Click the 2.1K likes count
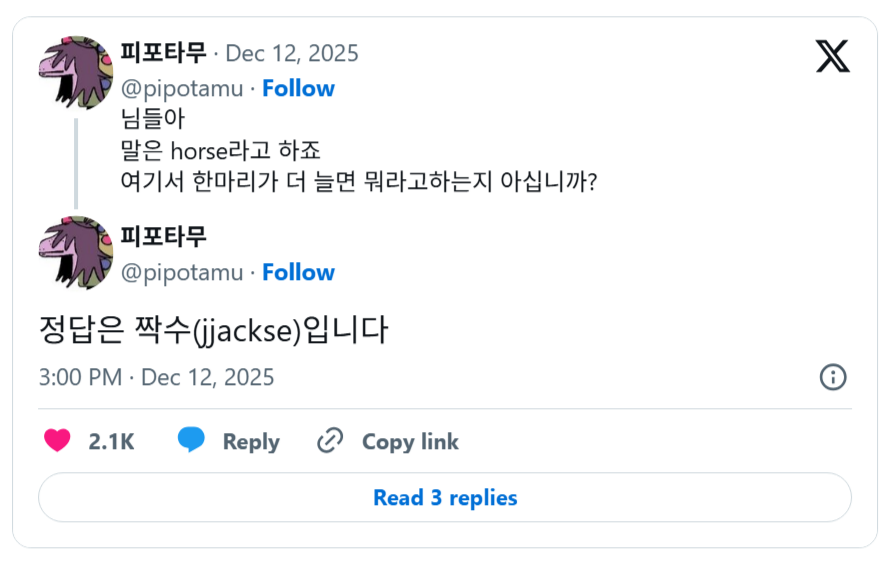893x576 pixels. point(111,442)
